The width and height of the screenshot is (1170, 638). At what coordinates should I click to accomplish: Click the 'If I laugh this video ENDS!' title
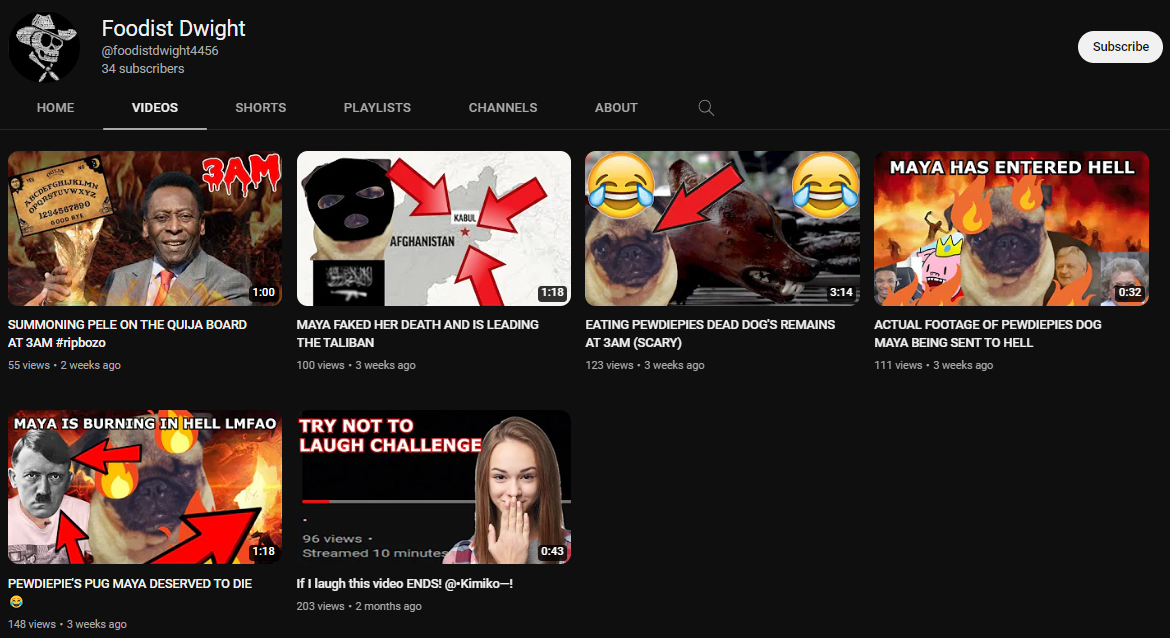click(405, 583)
